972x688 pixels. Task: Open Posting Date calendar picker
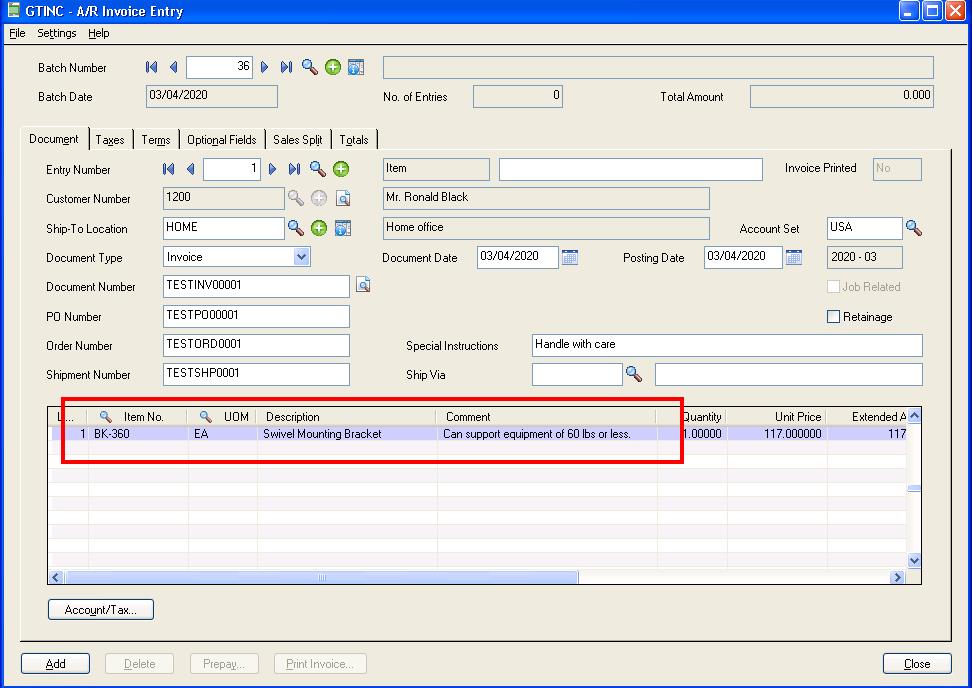794,257
